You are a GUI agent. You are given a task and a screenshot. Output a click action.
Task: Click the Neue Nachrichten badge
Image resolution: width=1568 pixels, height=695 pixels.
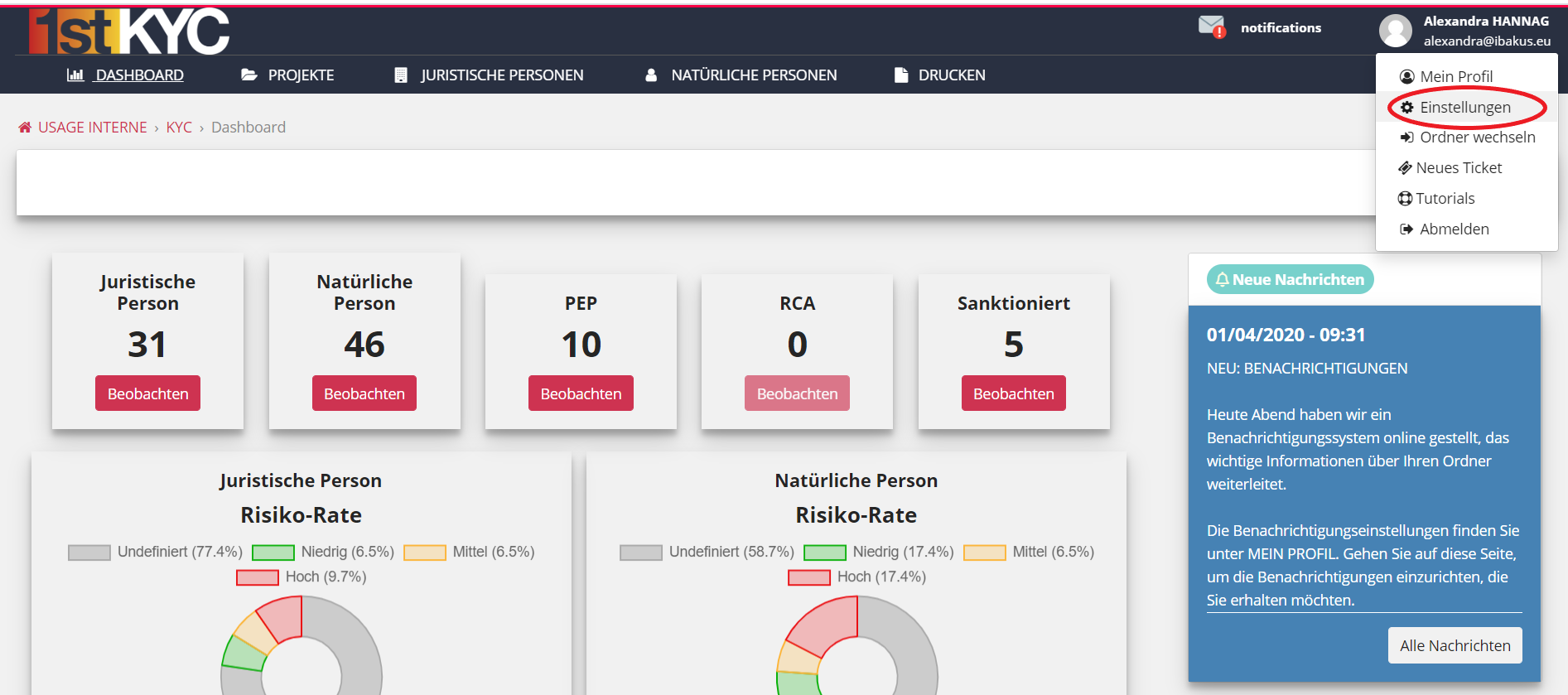1290,280
